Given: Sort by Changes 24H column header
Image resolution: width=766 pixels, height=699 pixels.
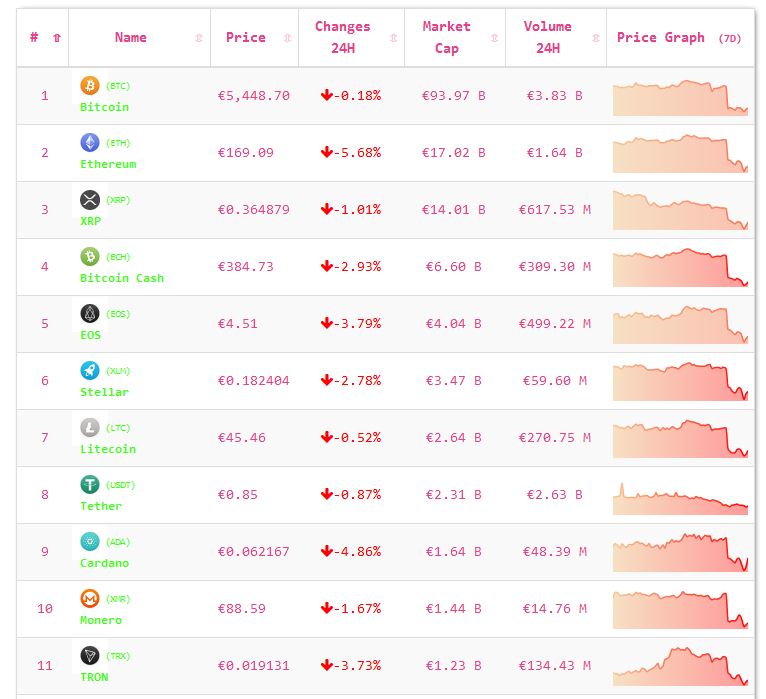Looking at the screenshot, I should tap(342, 38).
